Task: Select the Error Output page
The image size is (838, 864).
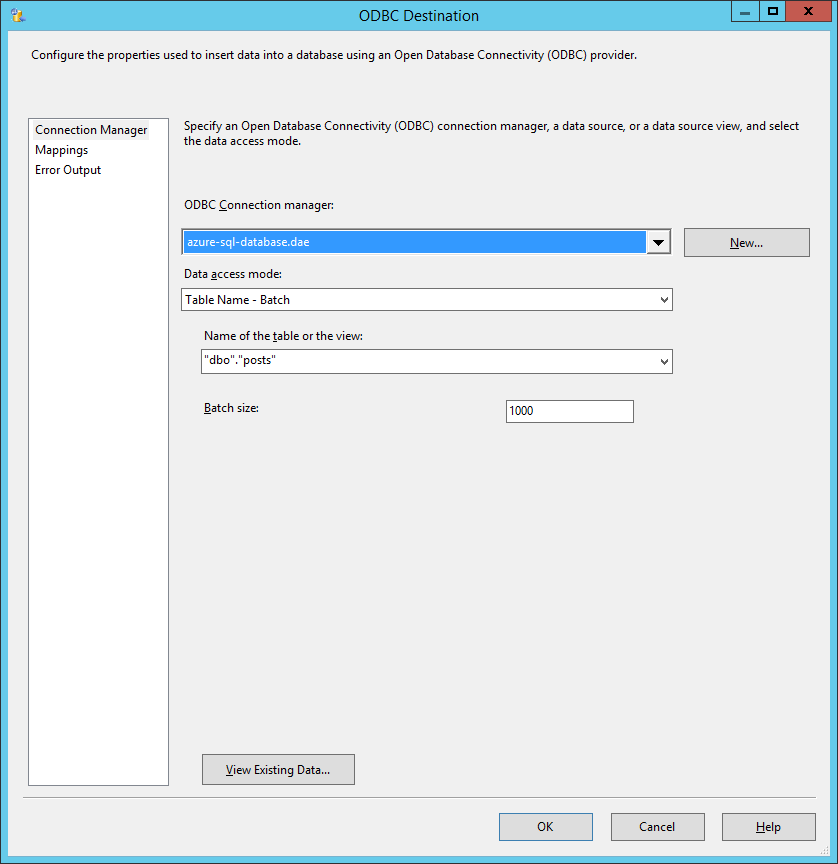Action: click(67, 169)
